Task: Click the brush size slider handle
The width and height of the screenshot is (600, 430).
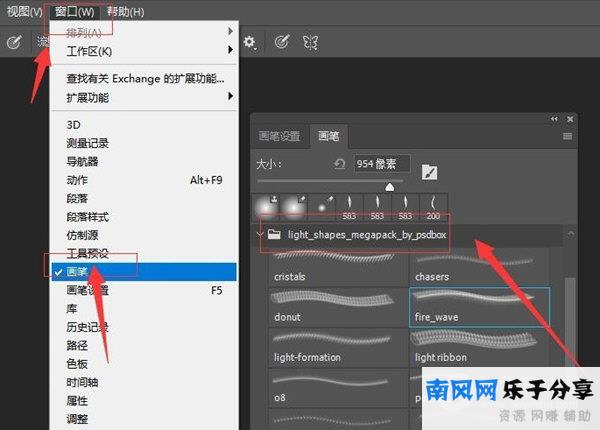Action: (x=390, y=186)
